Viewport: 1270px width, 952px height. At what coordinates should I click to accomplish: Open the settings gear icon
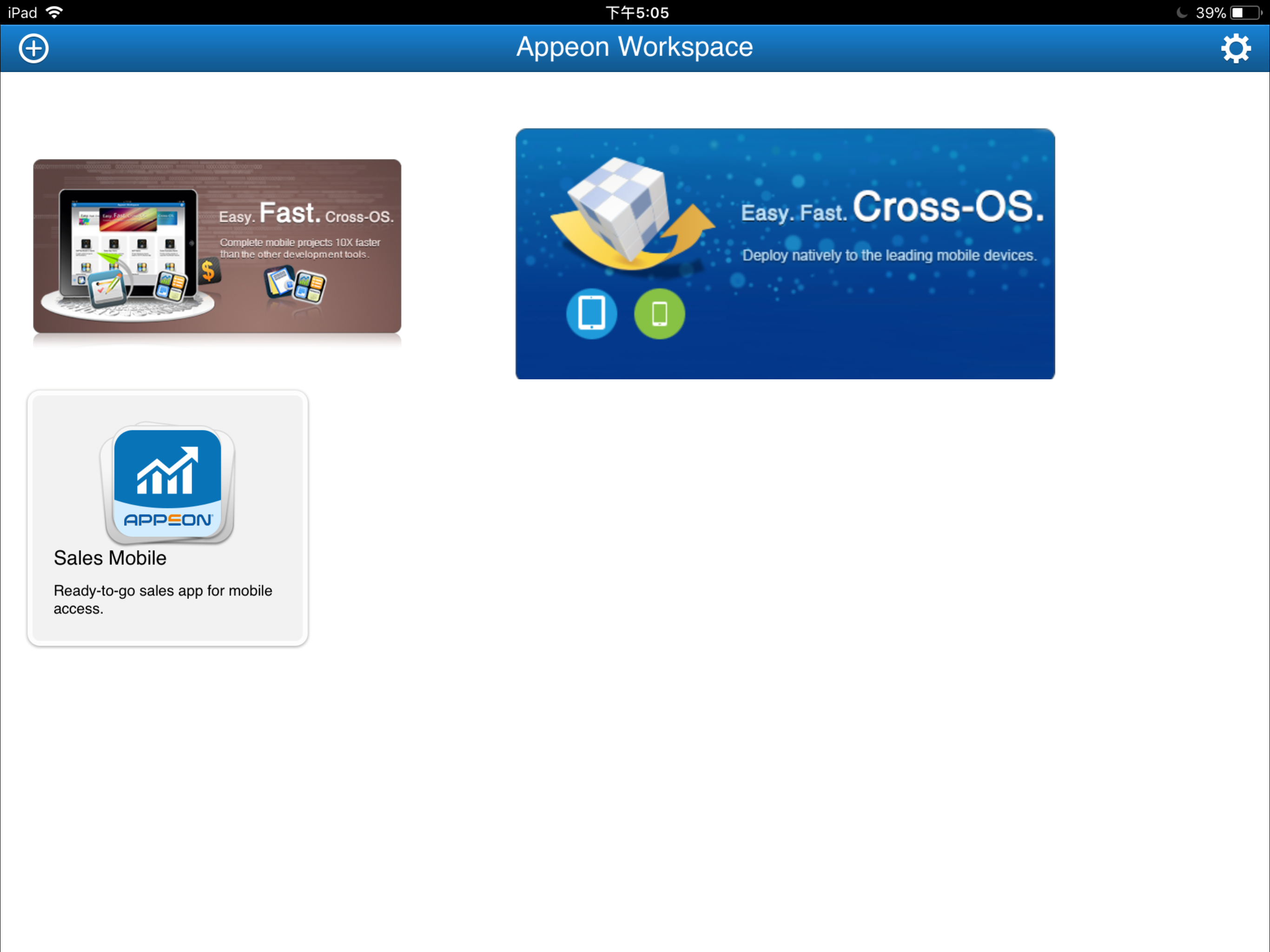pyautogui.click(x=1236, y=49)
